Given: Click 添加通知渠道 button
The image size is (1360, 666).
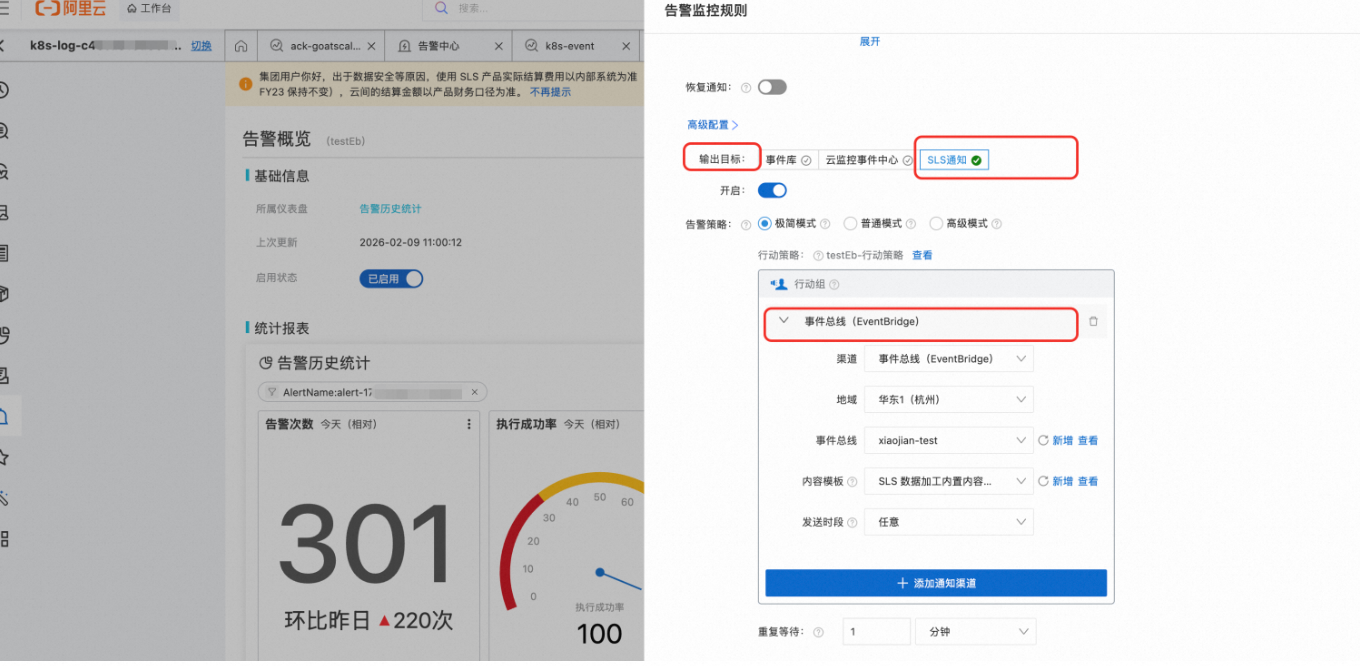Looking at the screenshot, I should (x=936, y=583).
